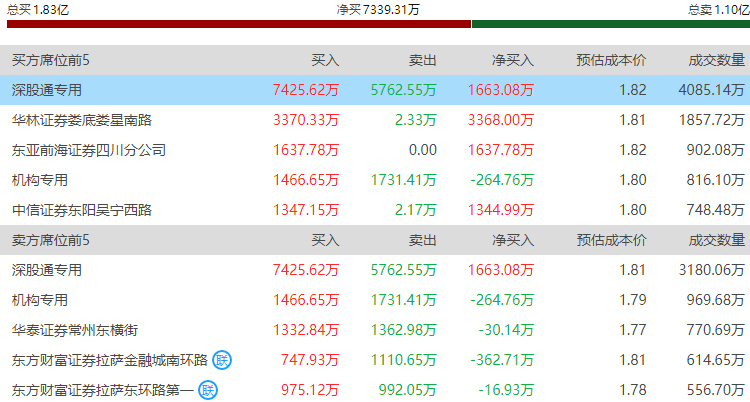Open 东方财富证券拉萨金融城南环路 seat name
750x402 pixels.
[x=110, y=360]
